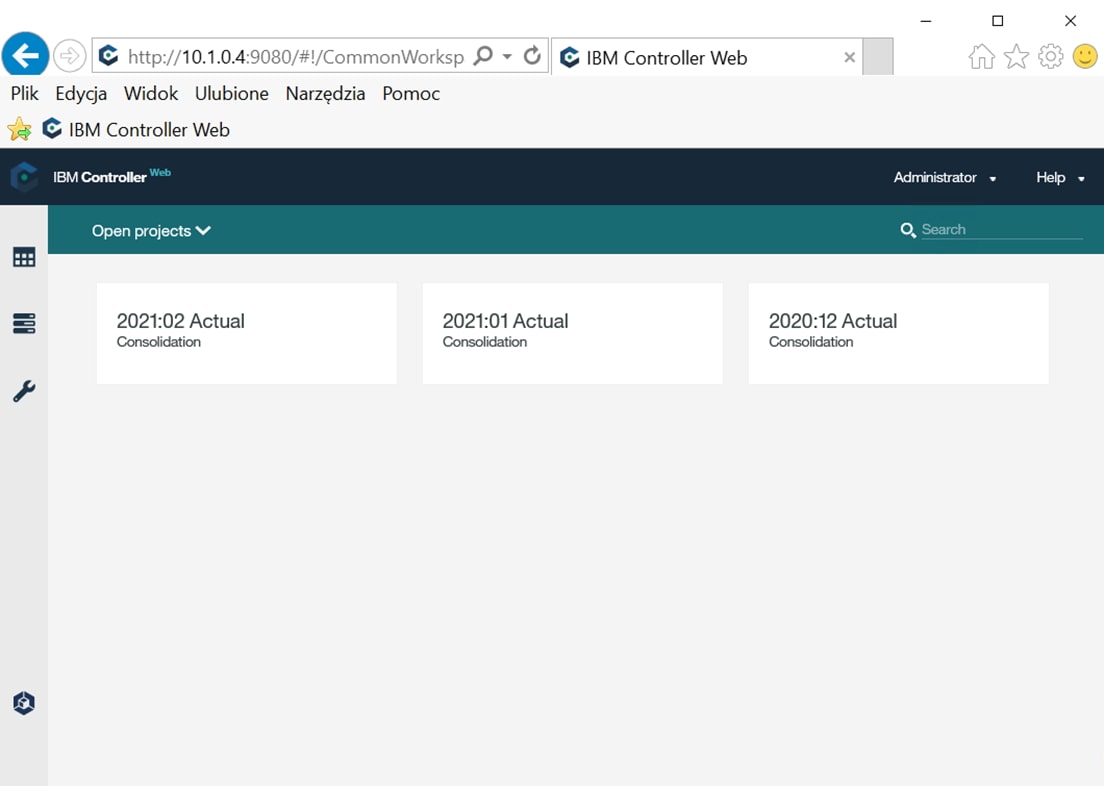Click the Search input field

(1000, 230)
